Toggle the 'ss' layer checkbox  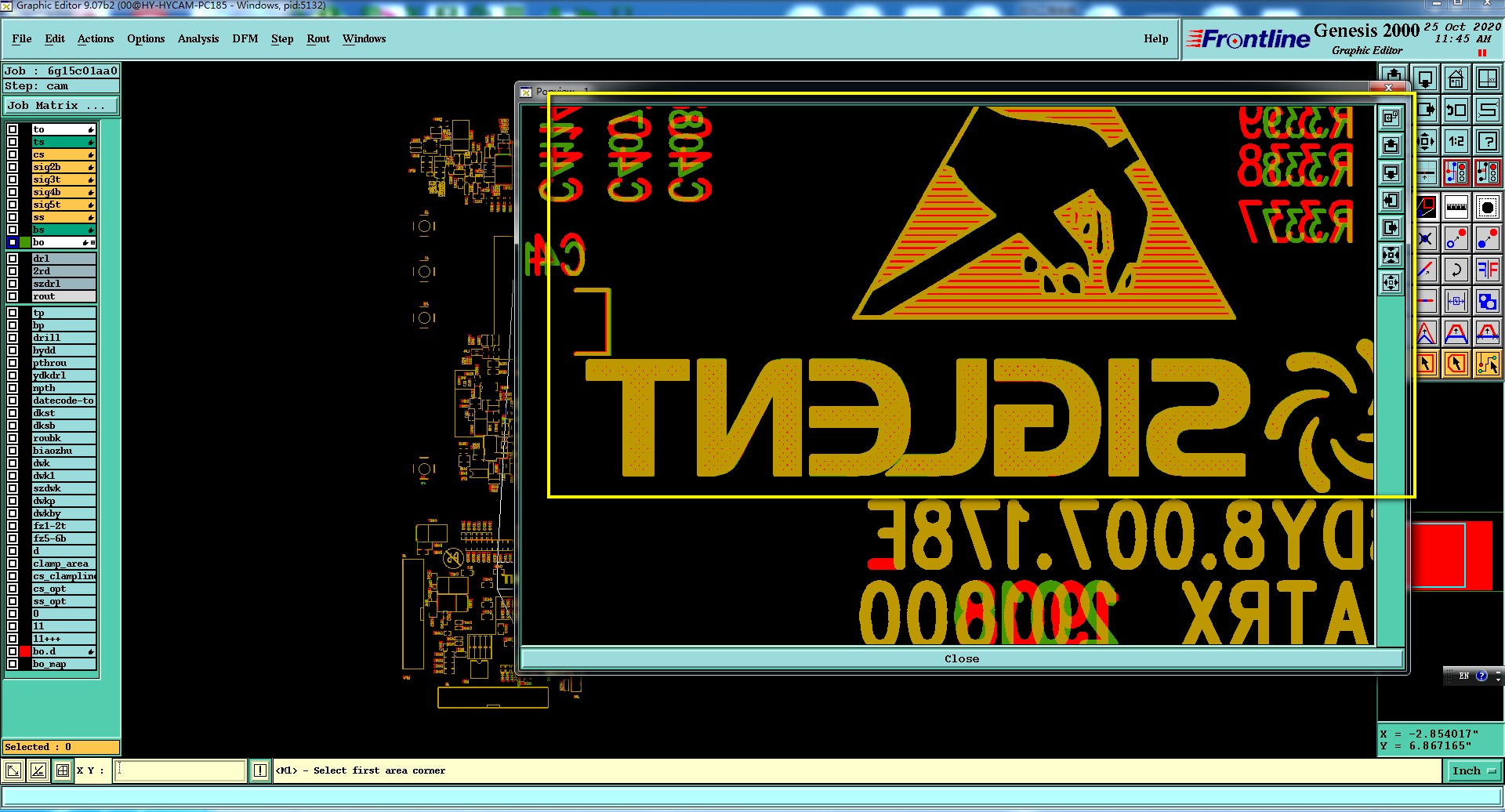click(13, 217)
